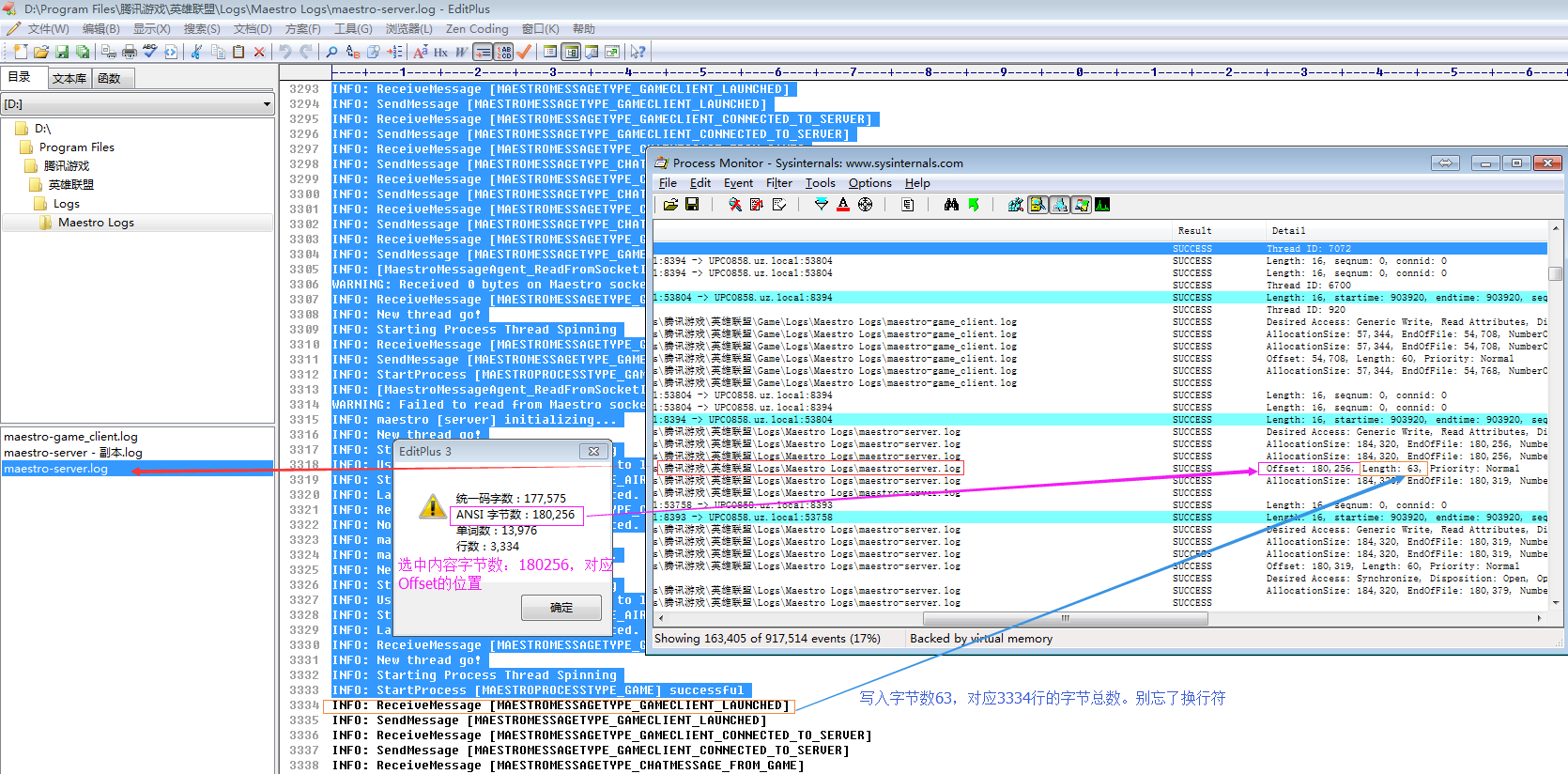Click the green jump-to-object arrow icon
1568x774 pixels.
pos(974,204)
